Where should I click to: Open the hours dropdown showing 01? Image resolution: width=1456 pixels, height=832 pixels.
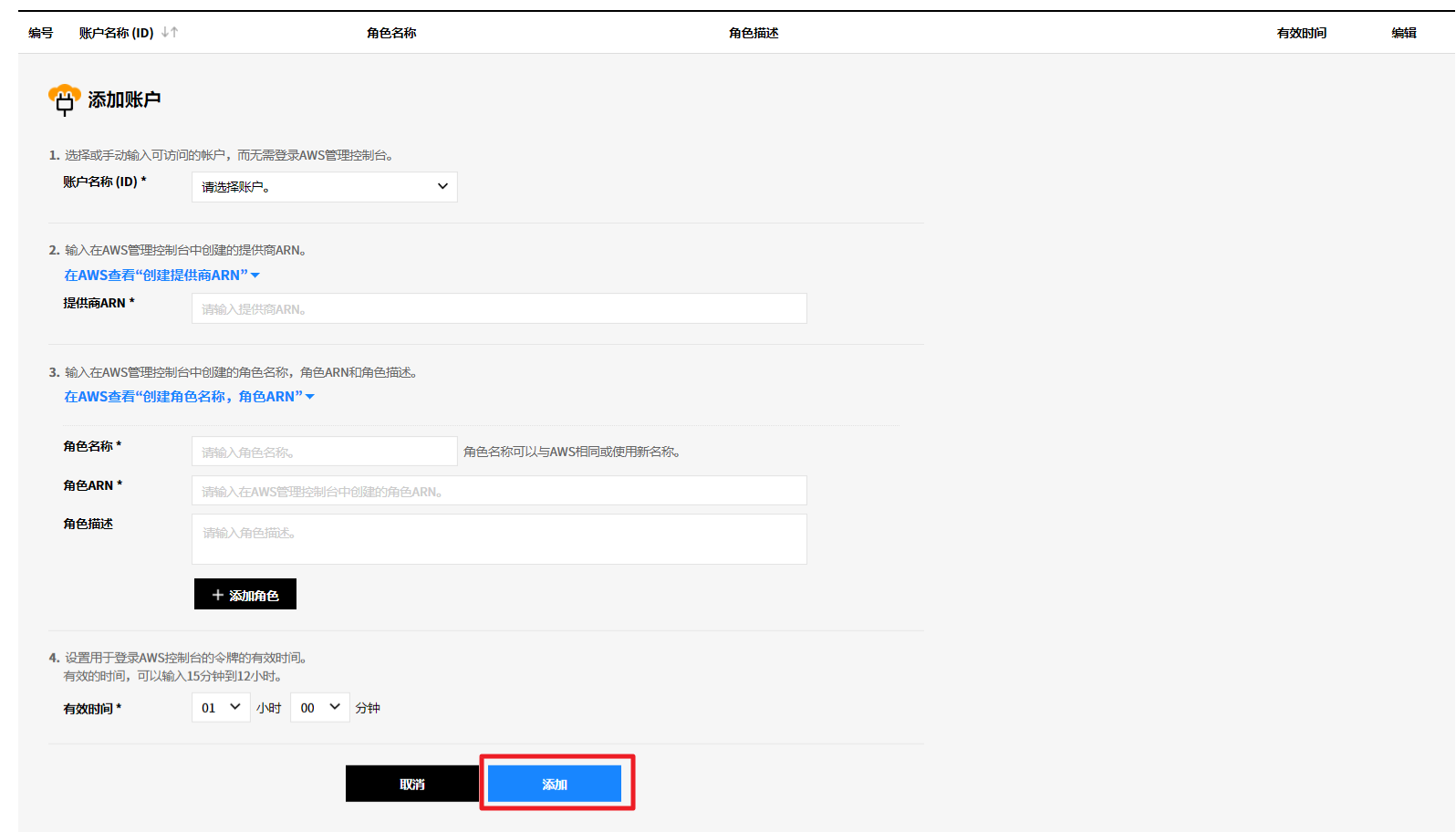click(221, 707)
